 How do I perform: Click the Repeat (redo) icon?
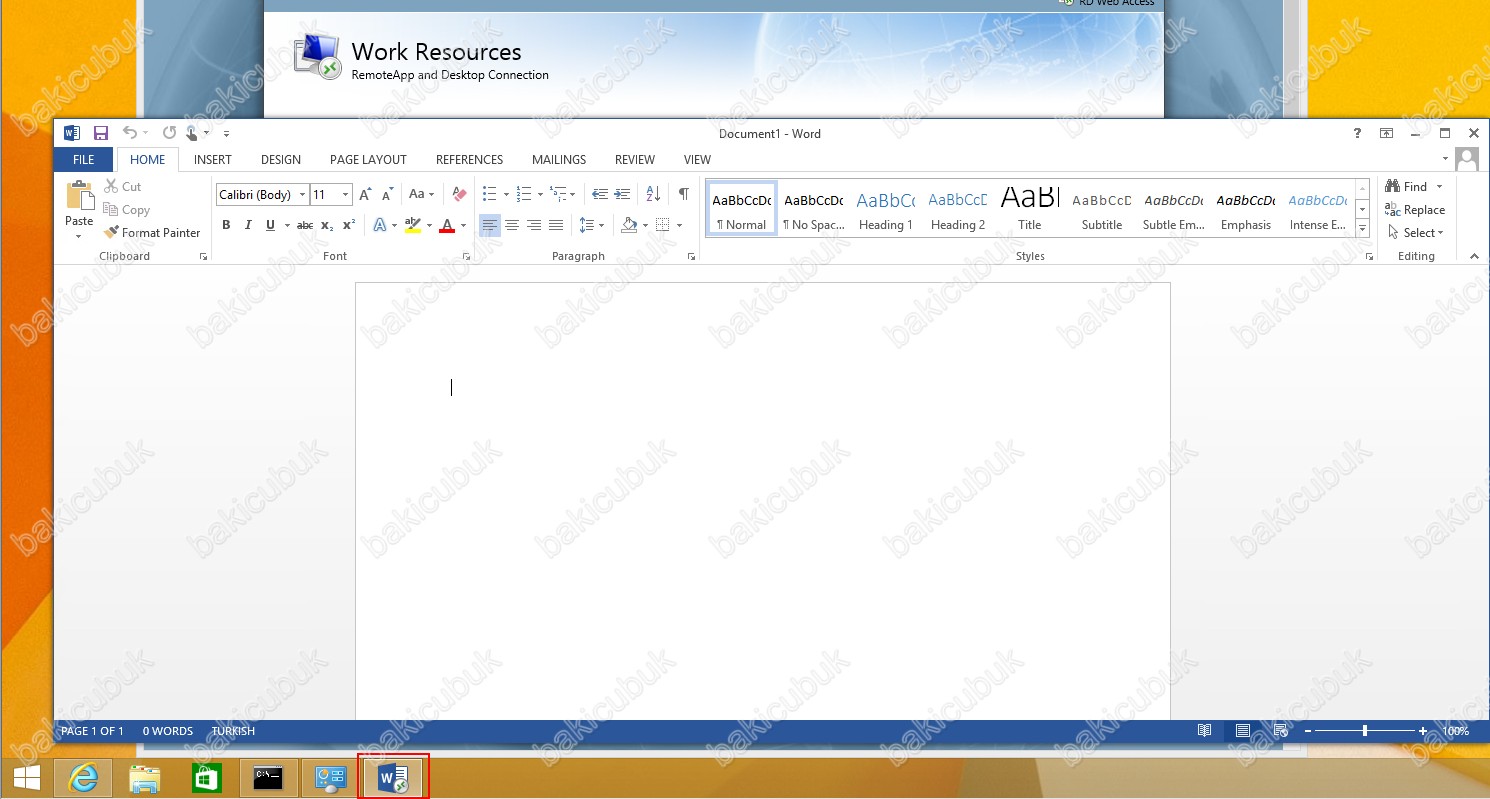(169, 133)
